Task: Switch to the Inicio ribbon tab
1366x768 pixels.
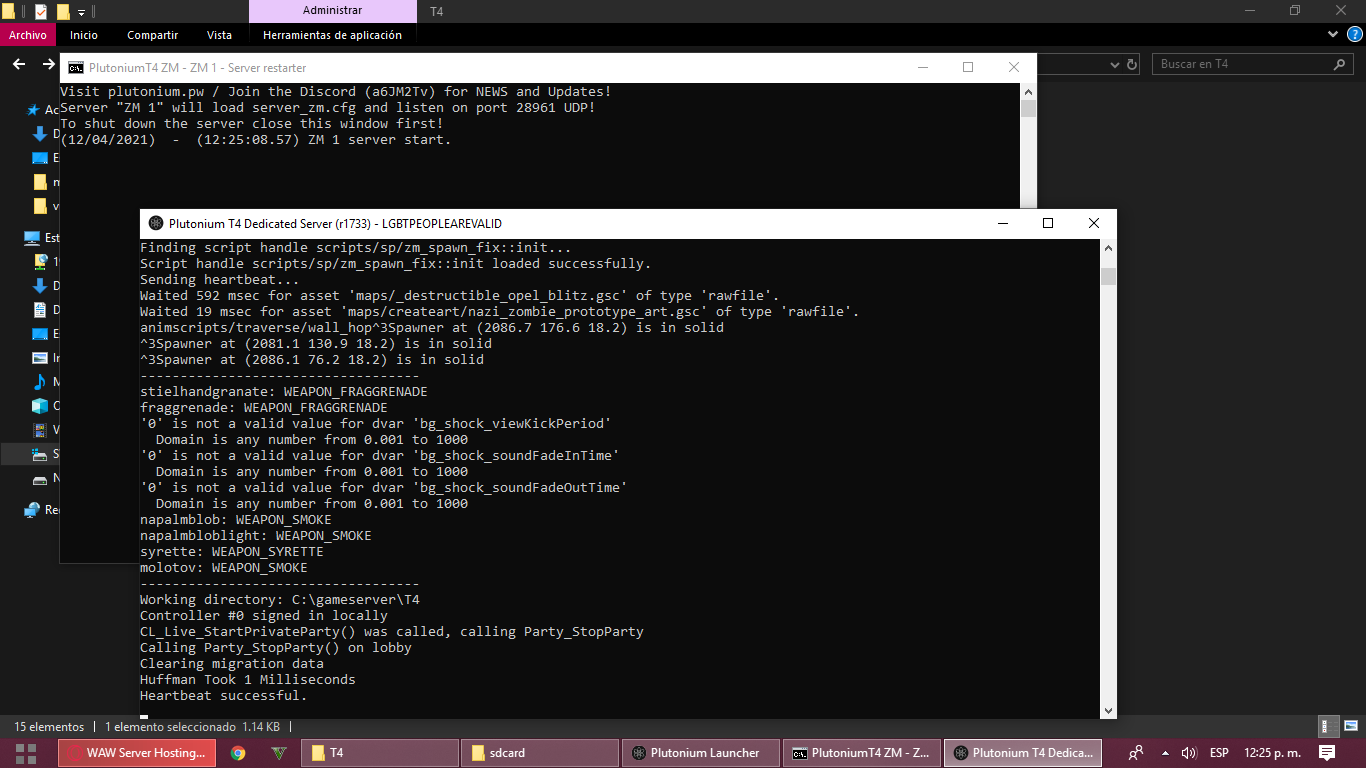Action: point(84,35)
